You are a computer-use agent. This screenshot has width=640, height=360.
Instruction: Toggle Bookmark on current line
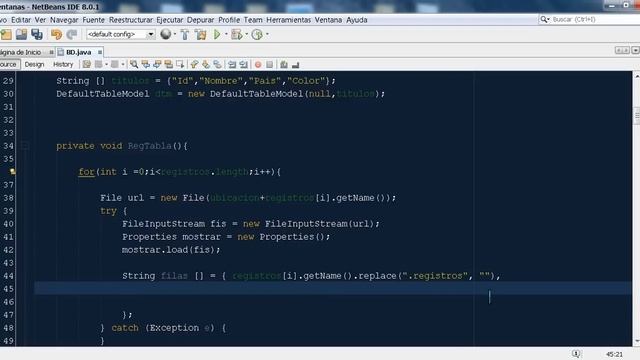(218, 64)
